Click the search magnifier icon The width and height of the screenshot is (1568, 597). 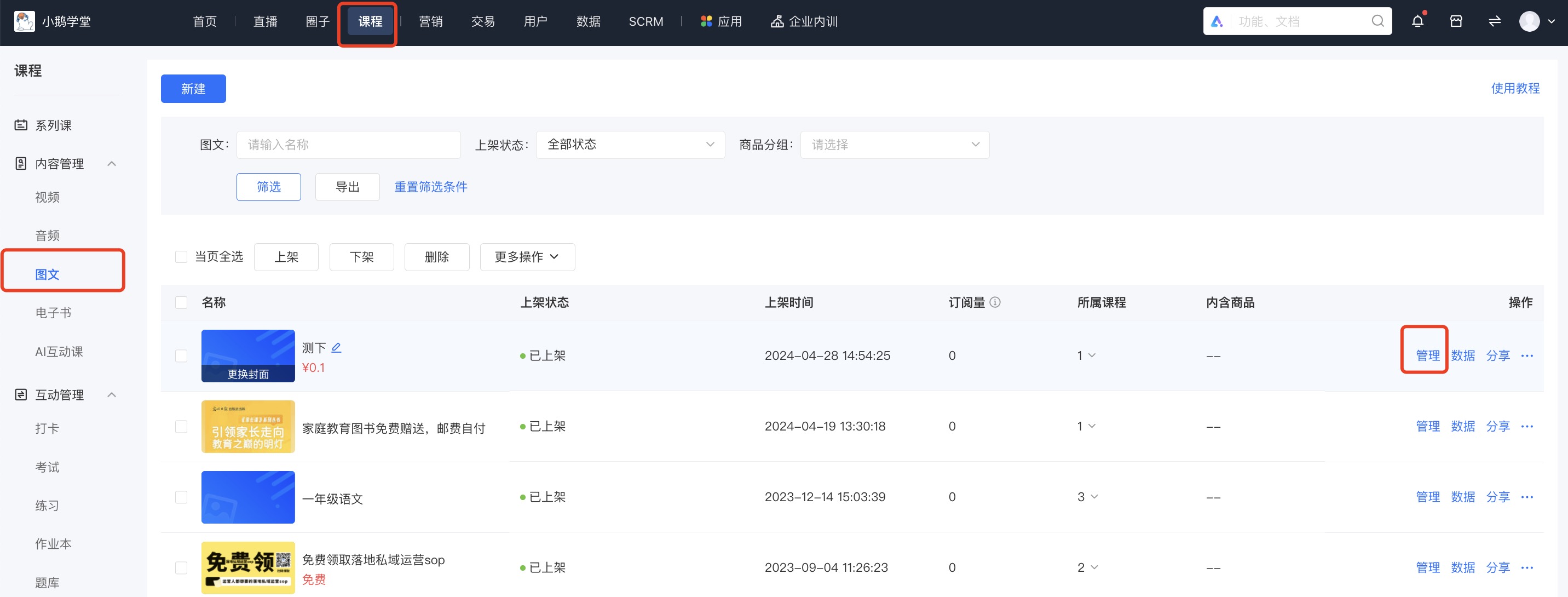coord(1377,21)
